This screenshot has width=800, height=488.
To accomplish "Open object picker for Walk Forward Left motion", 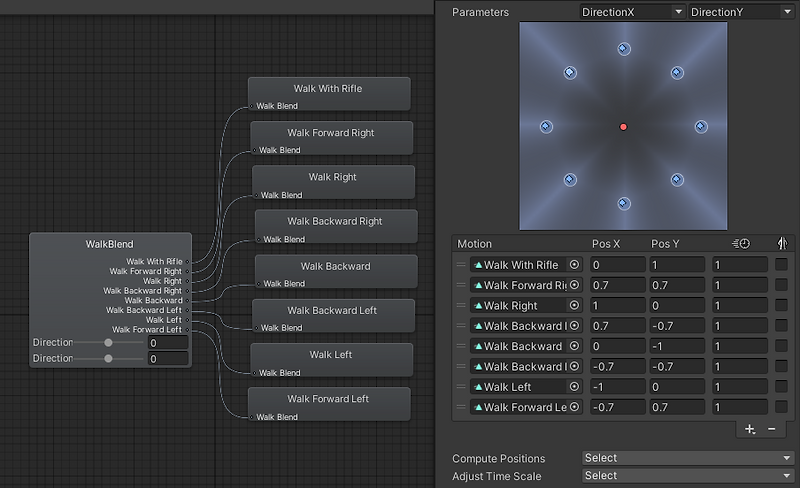I will 574,407.
